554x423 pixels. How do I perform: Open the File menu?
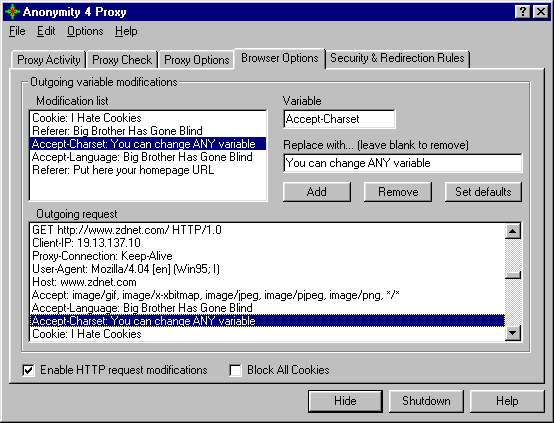click(x=17, y=31)
